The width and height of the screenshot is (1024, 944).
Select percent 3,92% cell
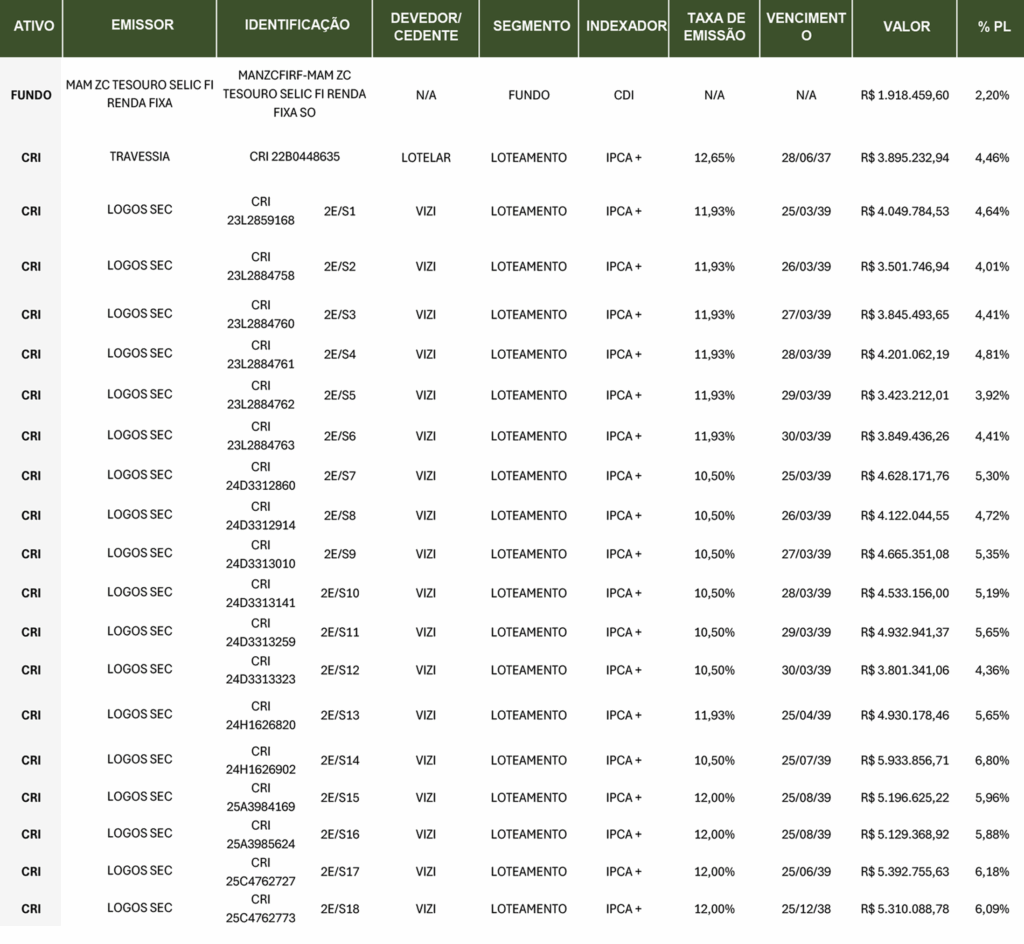(991, 396)
